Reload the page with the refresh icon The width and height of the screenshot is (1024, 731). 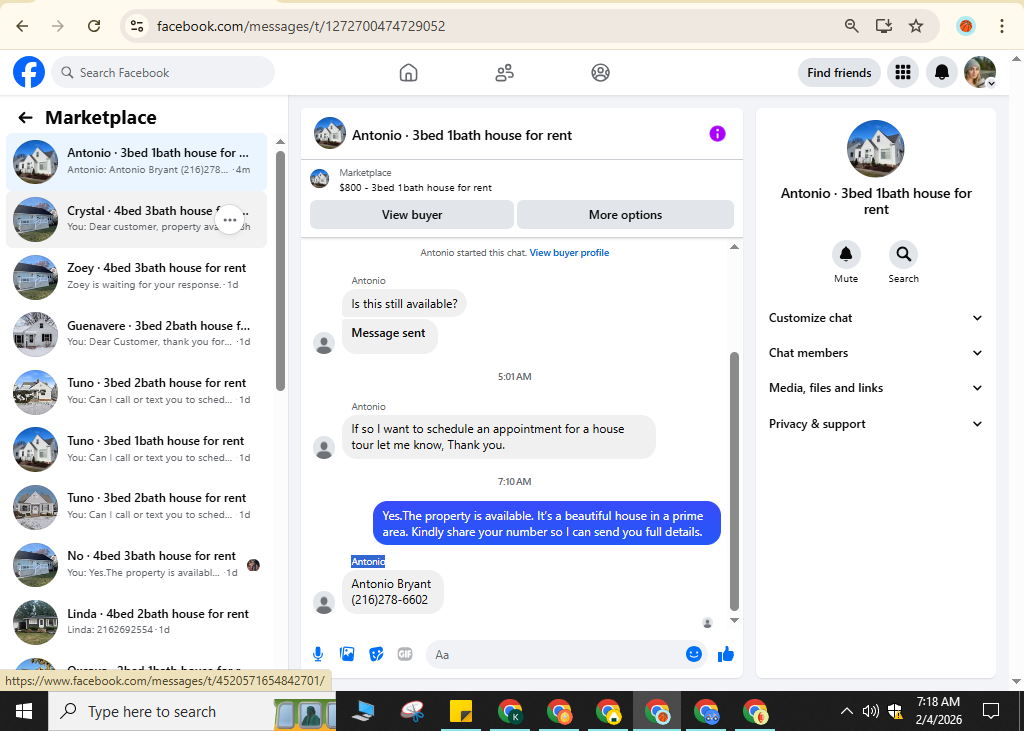point(94,26)
